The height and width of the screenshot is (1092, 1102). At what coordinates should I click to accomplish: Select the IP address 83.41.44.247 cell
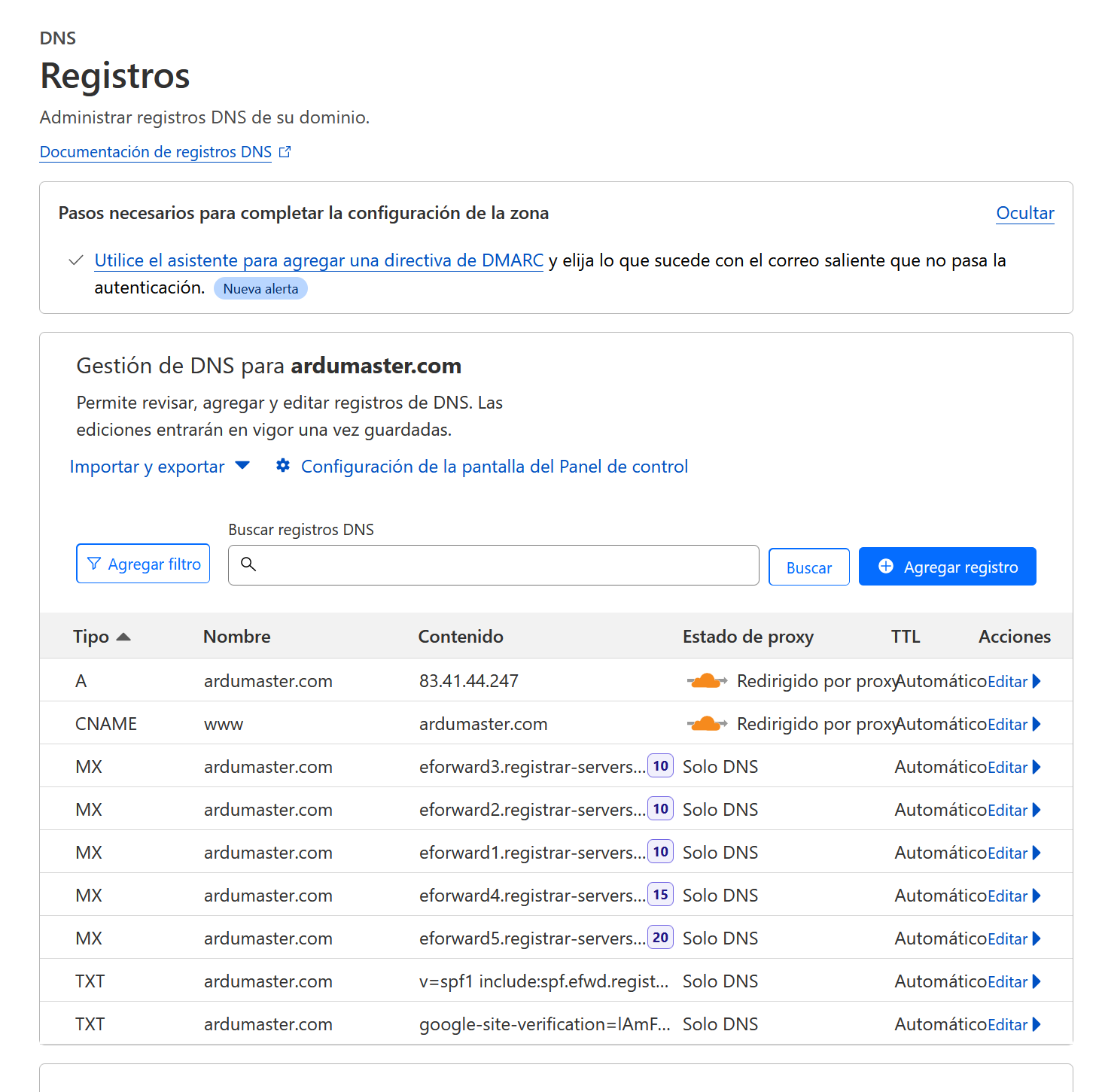(469, 681)
